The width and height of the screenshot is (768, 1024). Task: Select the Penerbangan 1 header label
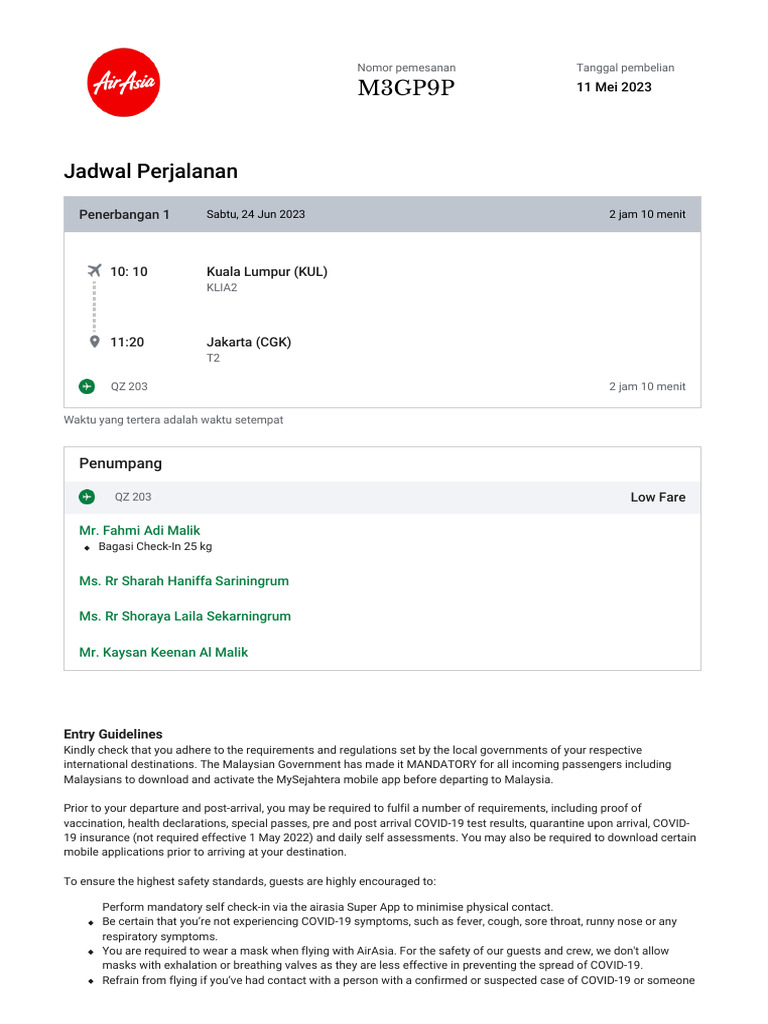pos(124,214)
